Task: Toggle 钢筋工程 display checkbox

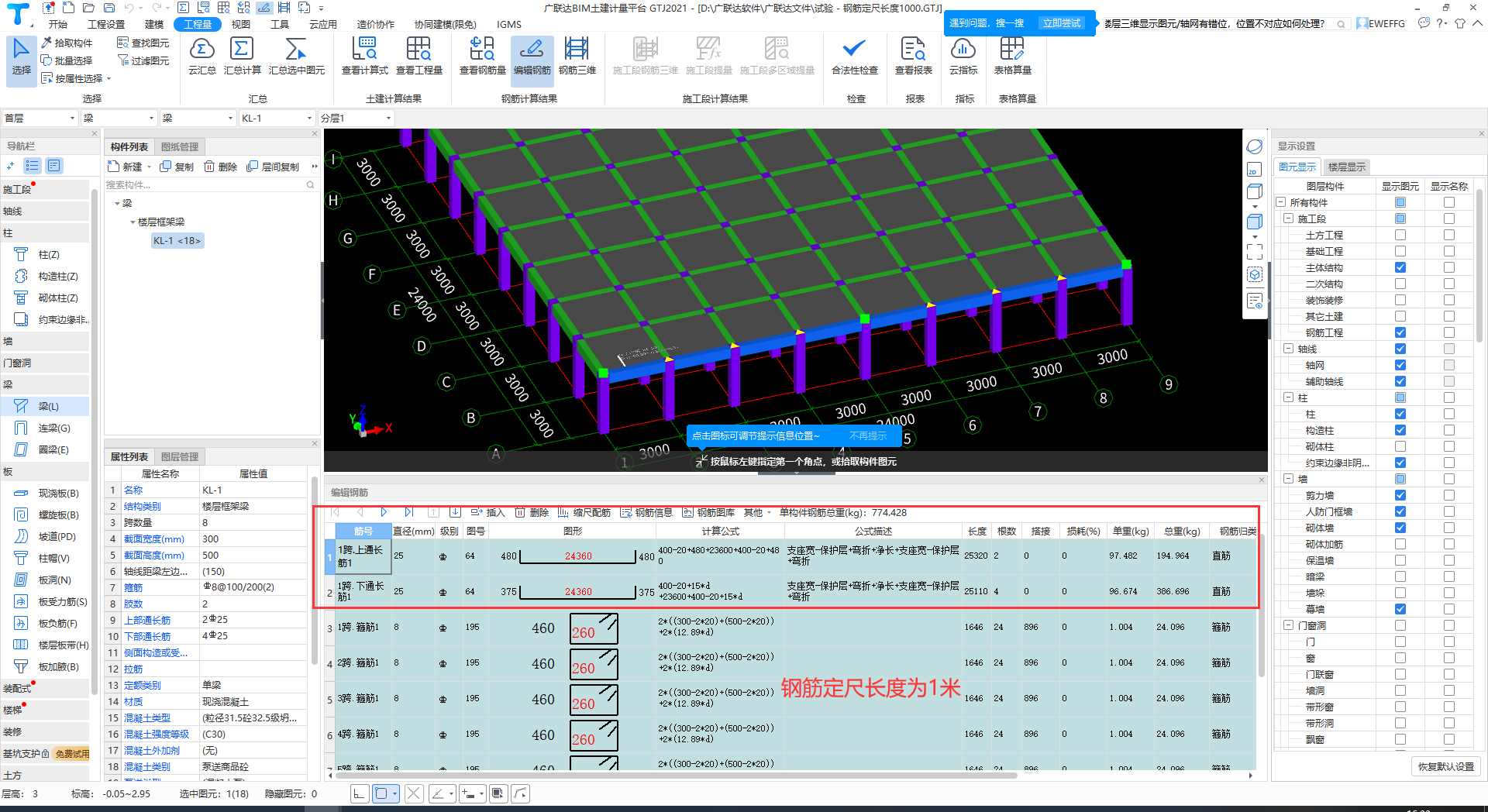Action: pyautogui.click(x=1400, y=332)
